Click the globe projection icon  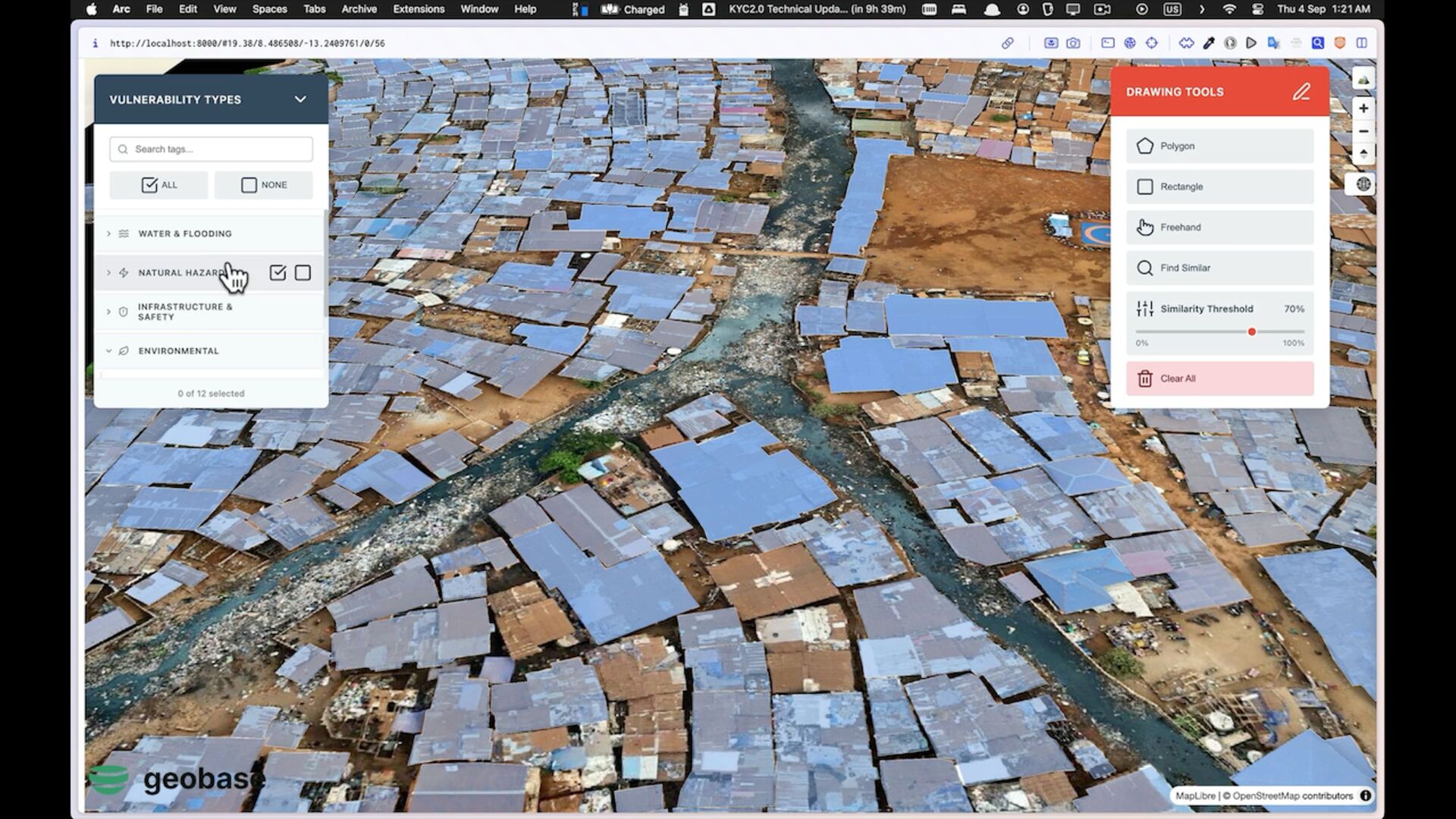[1363, 184]
